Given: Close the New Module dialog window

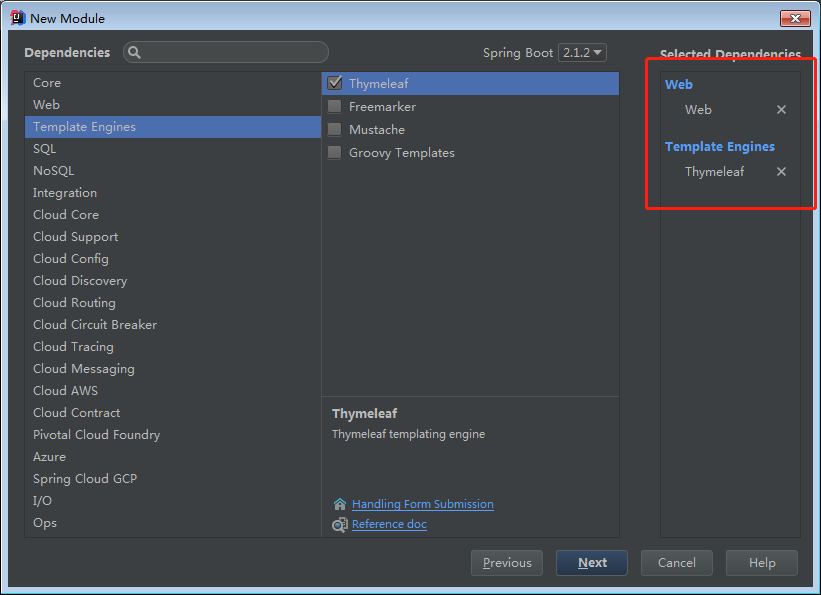Looking at the screenshot, I should pos(795,18).
